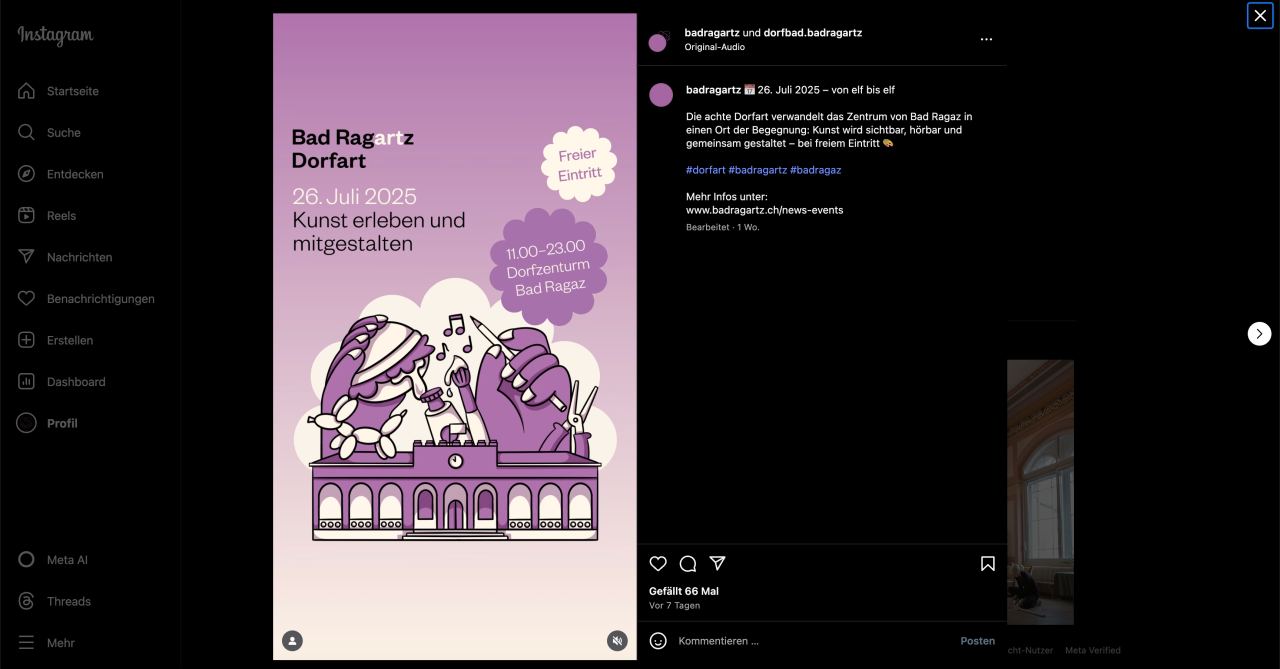Save post with bookmark icon
The image size is (1280, 669).
point(988,564)
